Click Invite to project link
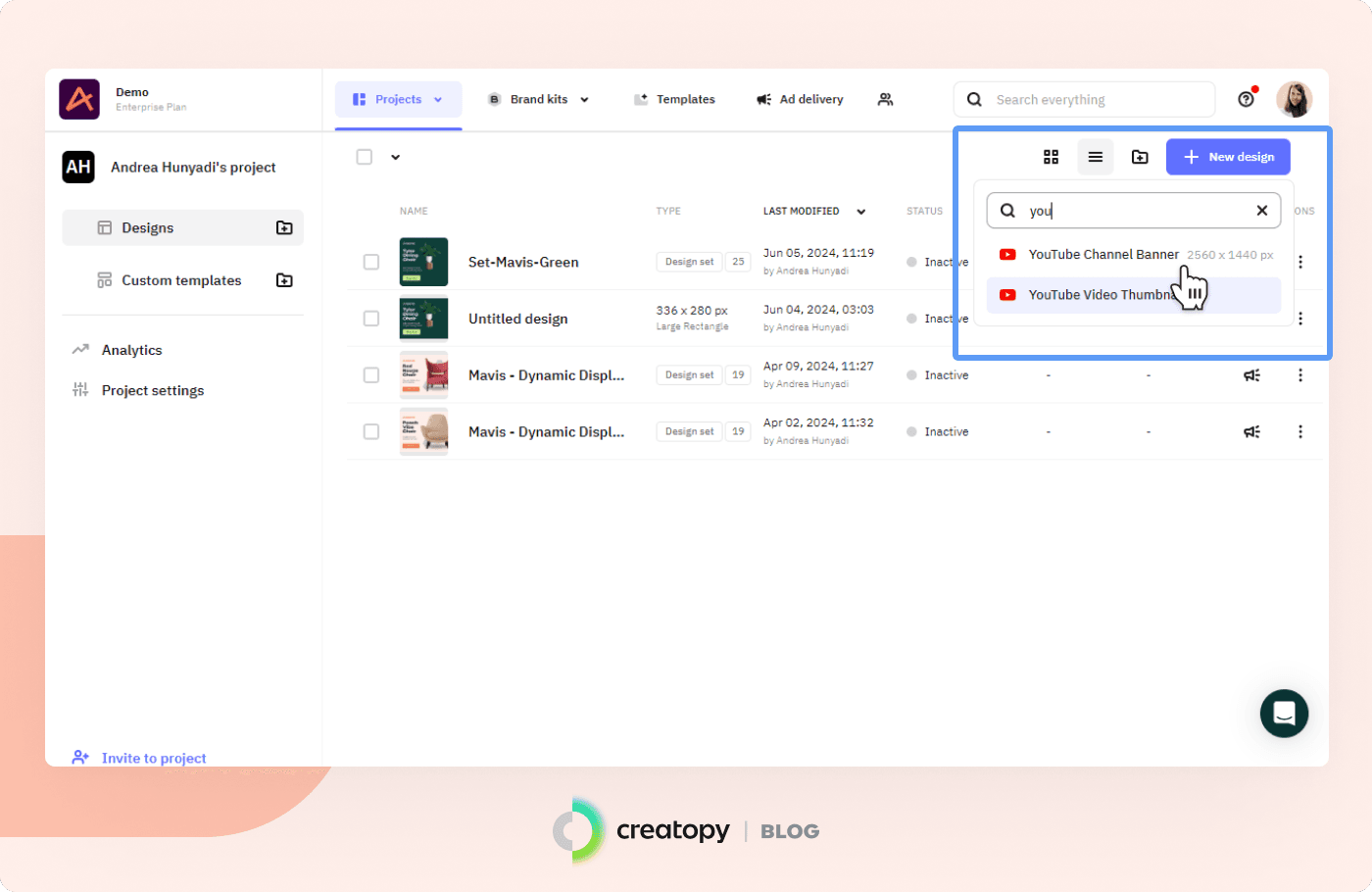This screenshot has width=1372, height=892. point(153,758)
